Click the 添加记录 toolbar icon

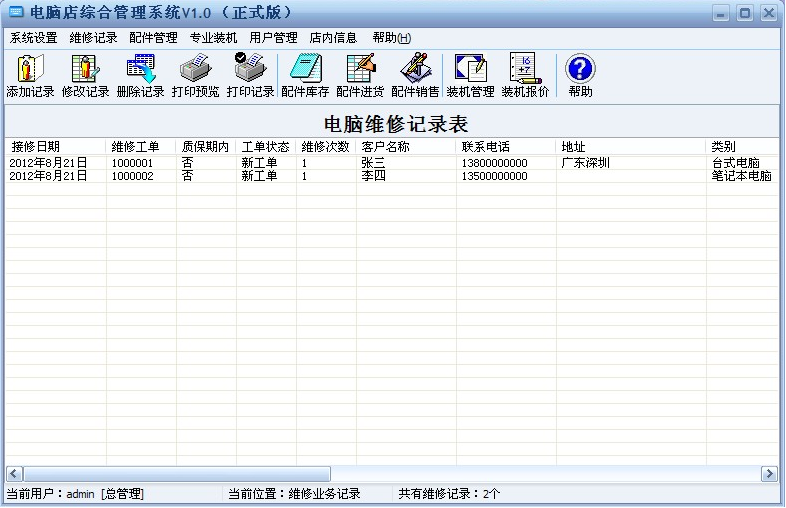[x=30, y=76]
